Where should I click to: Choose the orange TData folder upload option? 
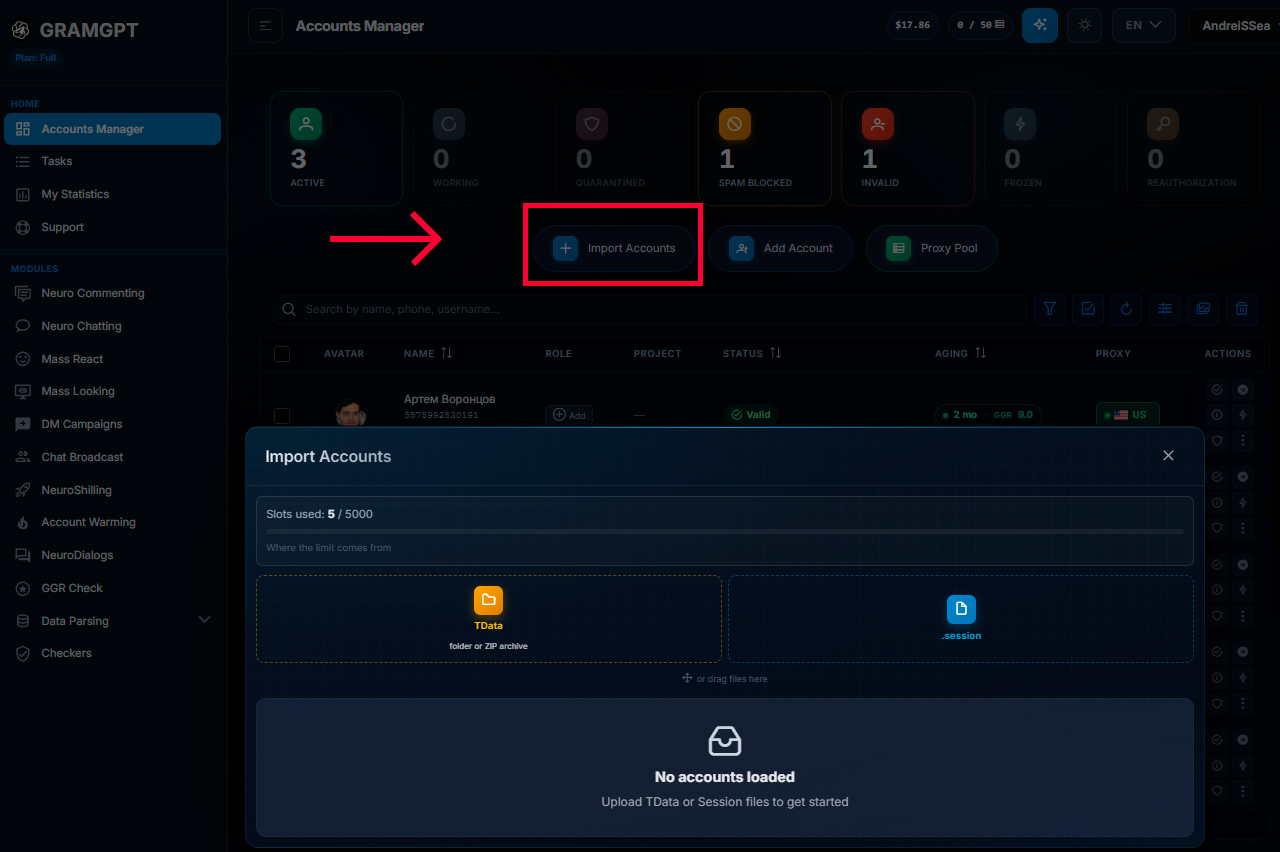click(489, 619)
